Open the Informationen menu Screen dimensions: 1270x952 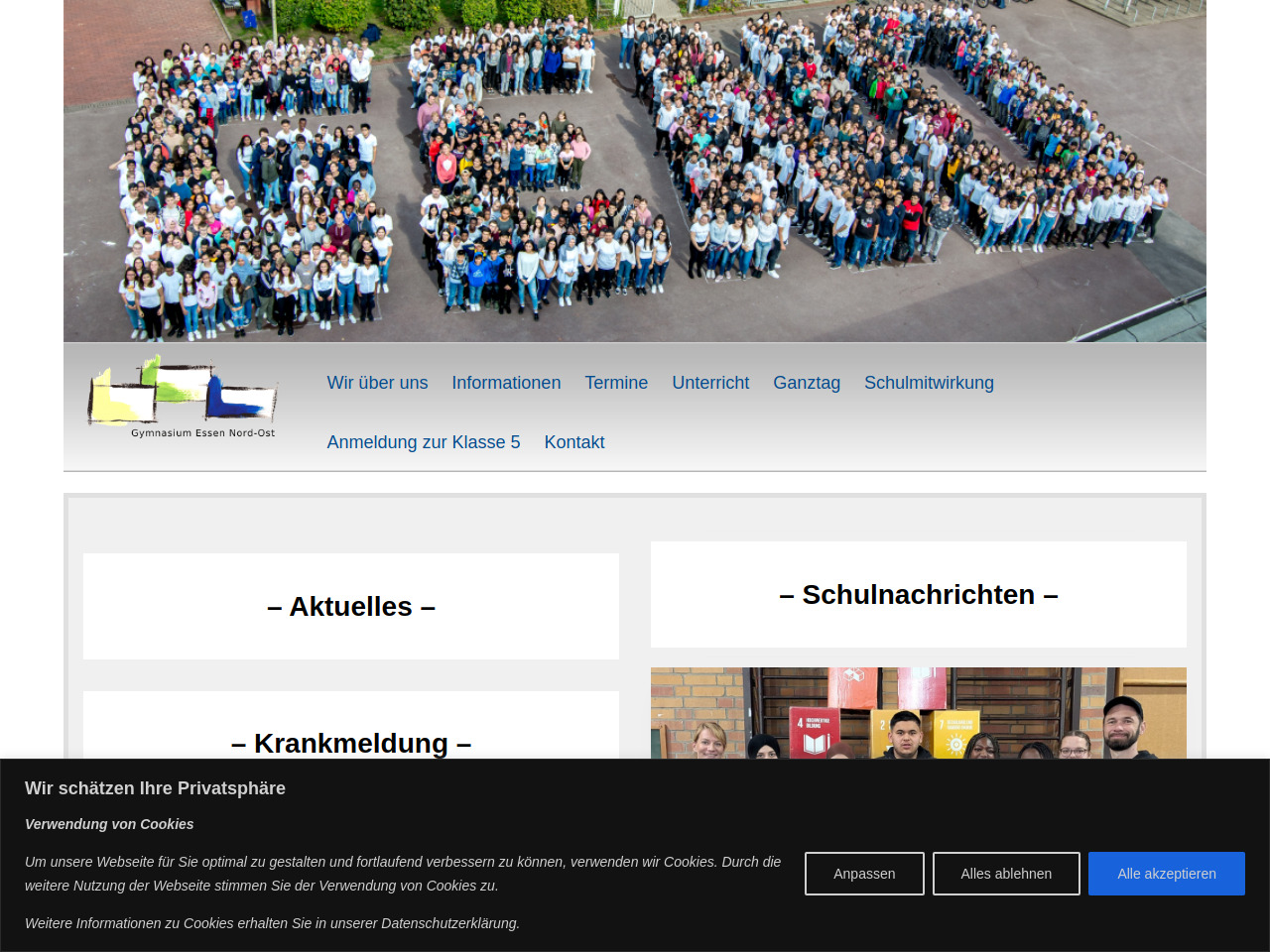click(x=506, y=383)
